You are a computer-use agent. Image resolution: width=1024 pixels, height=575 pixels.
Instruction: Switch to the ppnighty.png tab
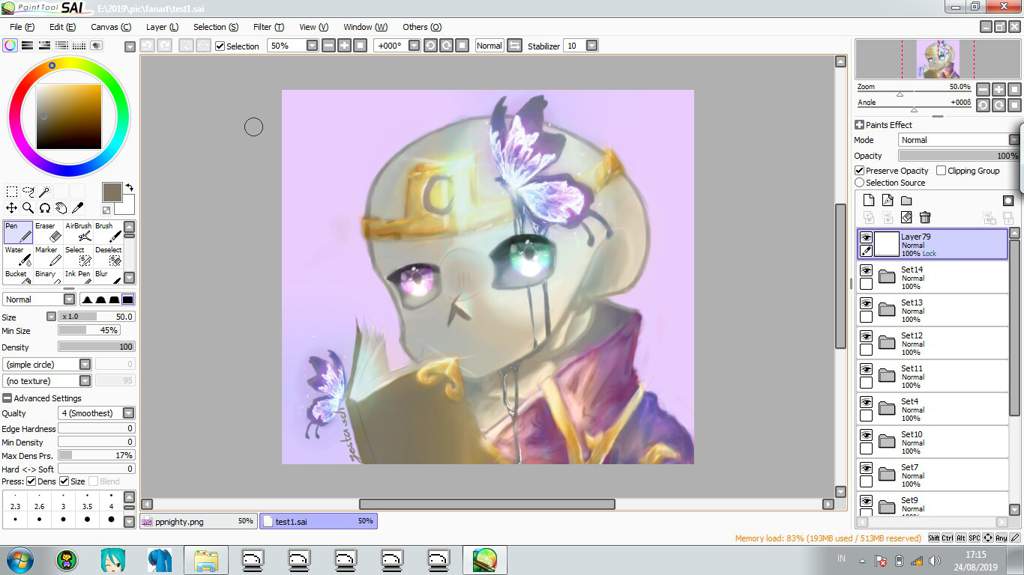coord(198,521)
